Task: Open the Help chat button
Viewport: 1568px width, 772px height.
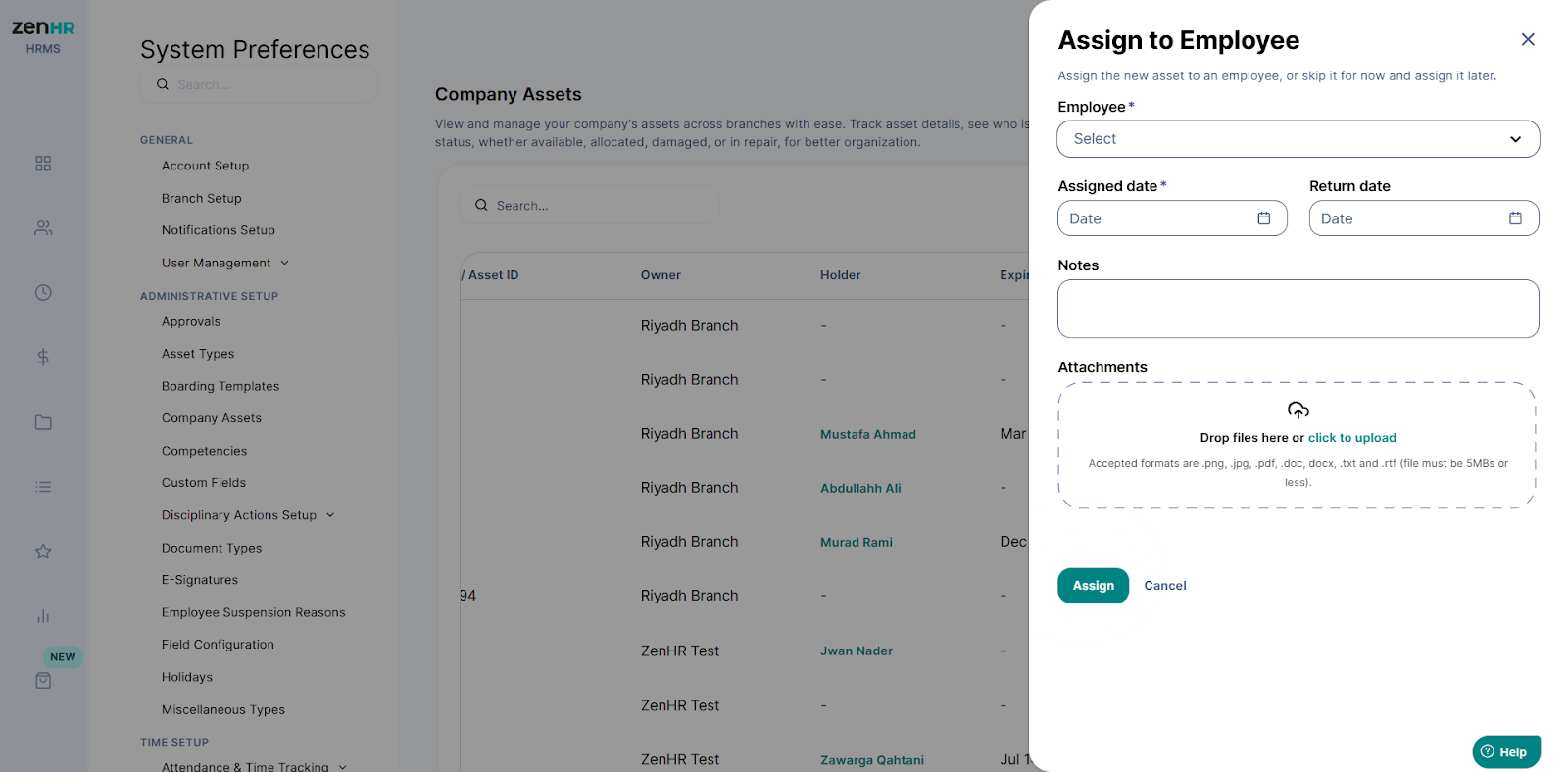Action: (1506, 751)
